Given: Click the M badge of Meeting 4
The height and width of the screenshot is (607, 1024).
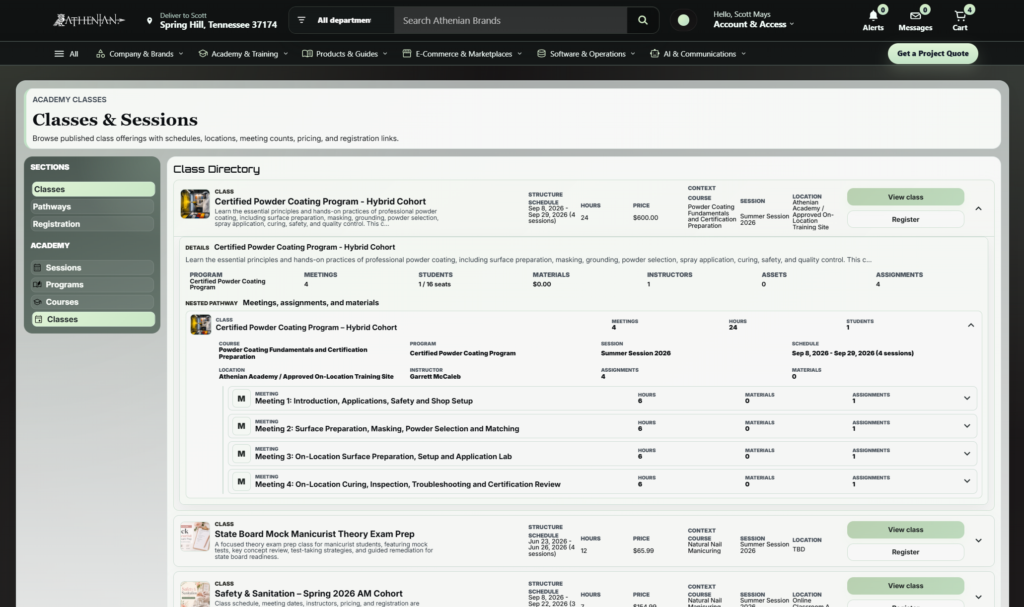Looking at the screenshot, I should click(x=241, y=481).
